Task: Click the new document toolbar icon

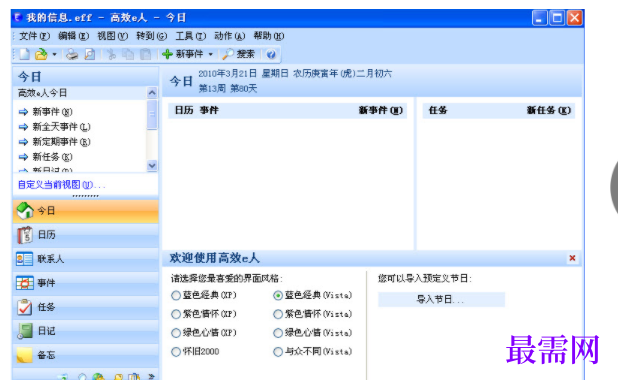Action: click(24, 54)
